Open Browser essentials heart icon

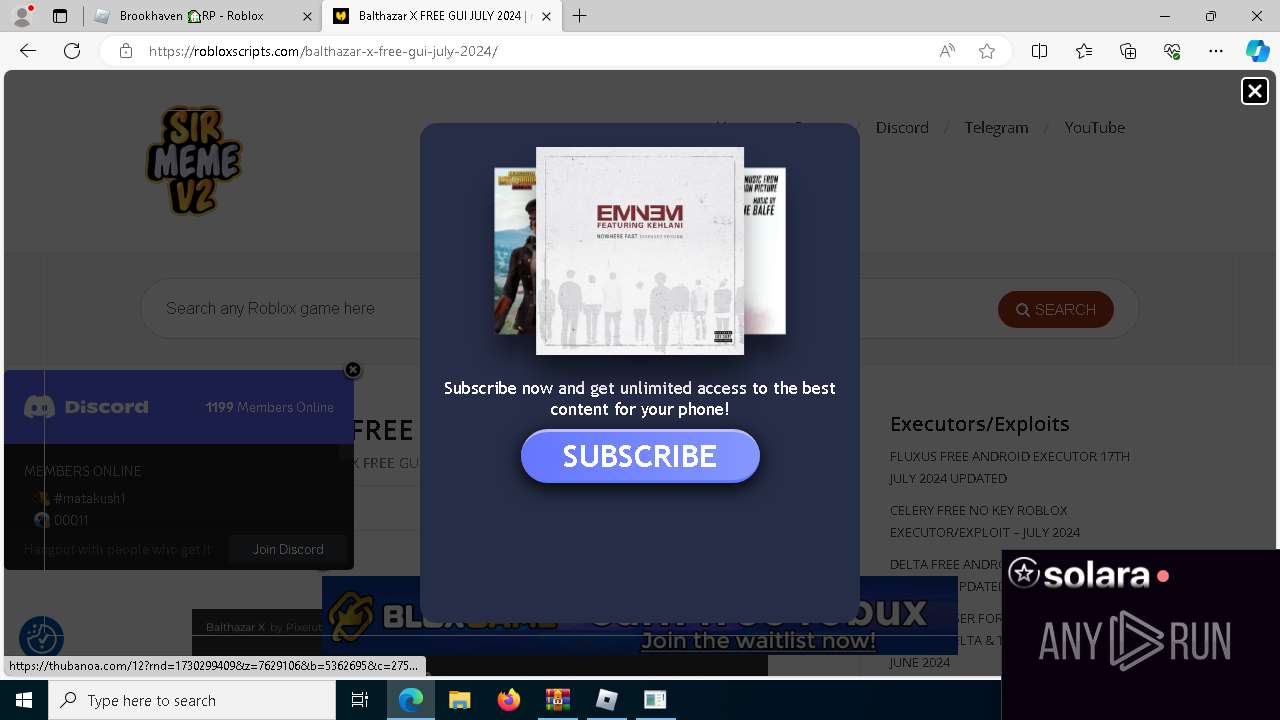(x=1172, y=51)
